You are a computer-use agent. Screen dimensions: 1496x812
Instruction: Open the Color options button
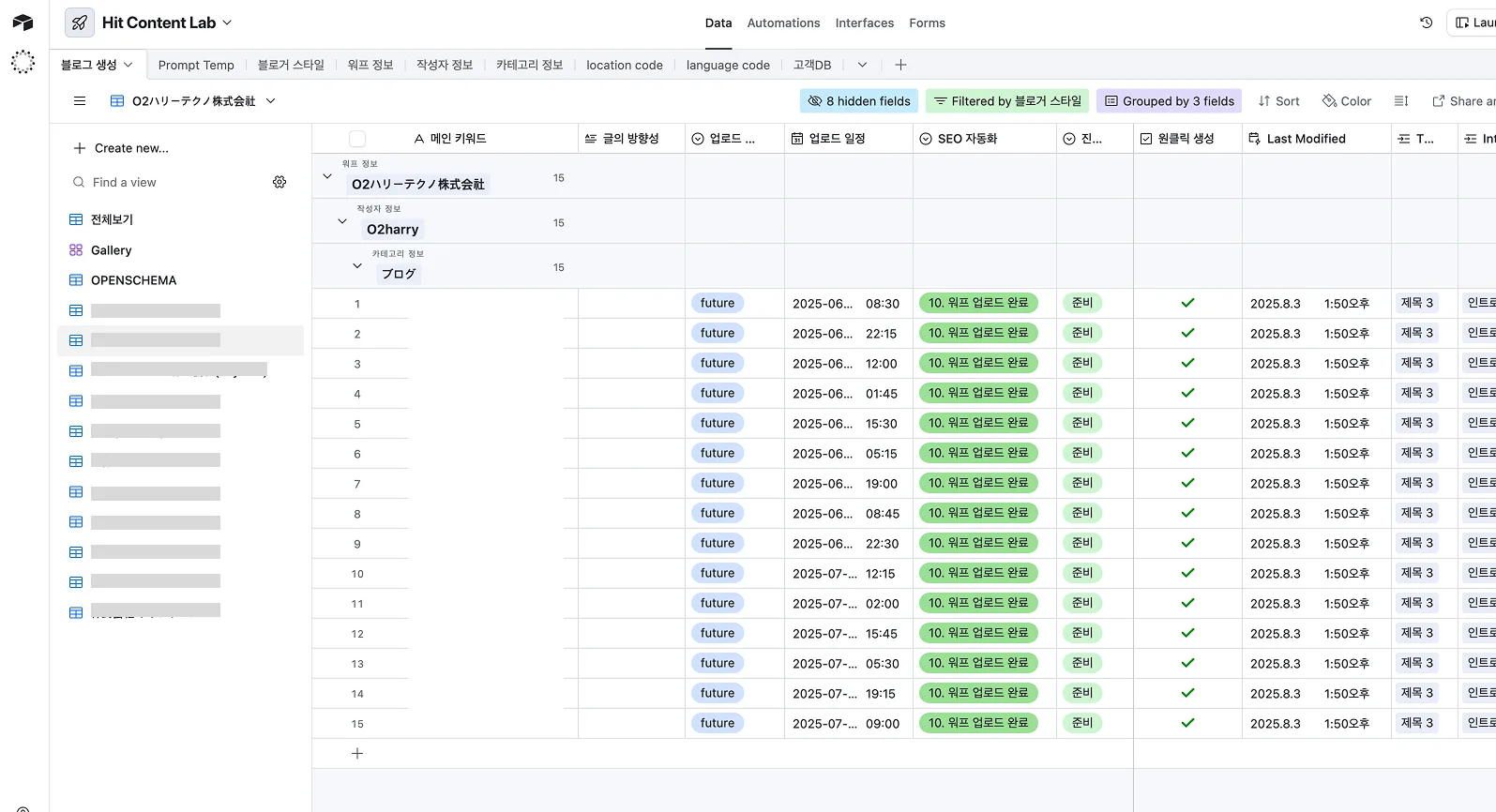(1346, 101)
